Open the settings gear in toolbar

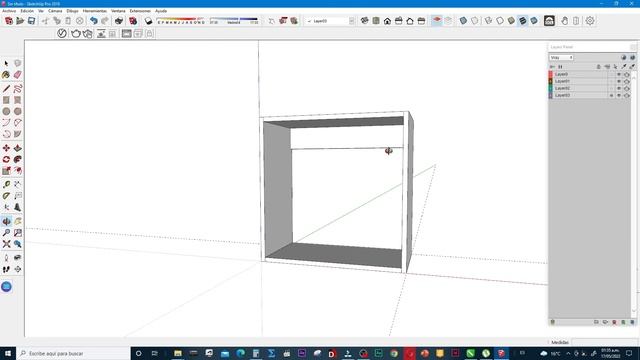590,21
